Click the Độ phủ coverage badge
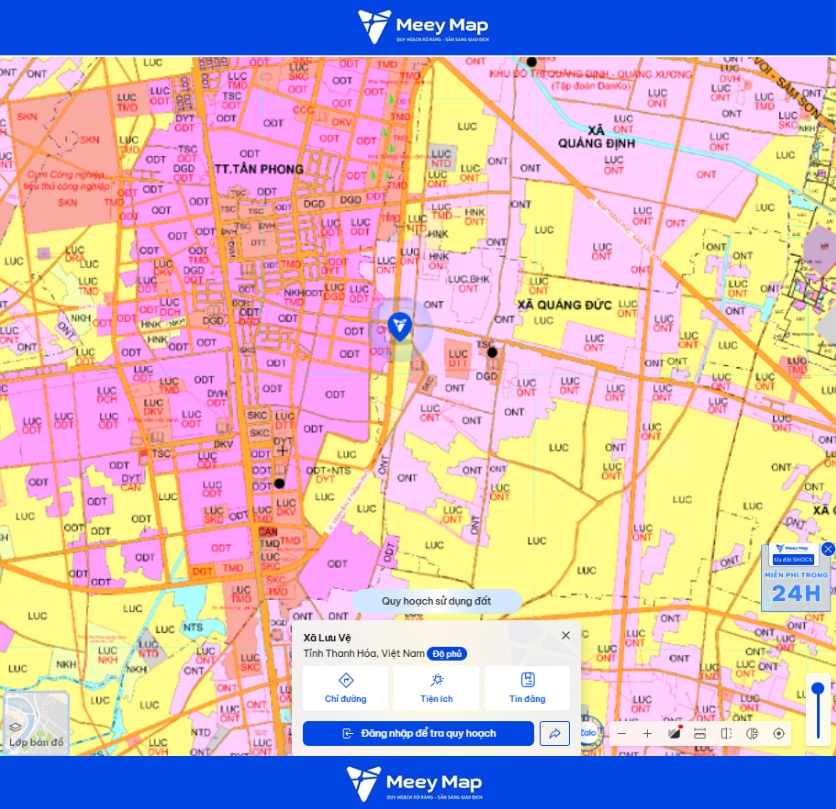The width and height of the screenshot is (836, 809). [447, 654]
